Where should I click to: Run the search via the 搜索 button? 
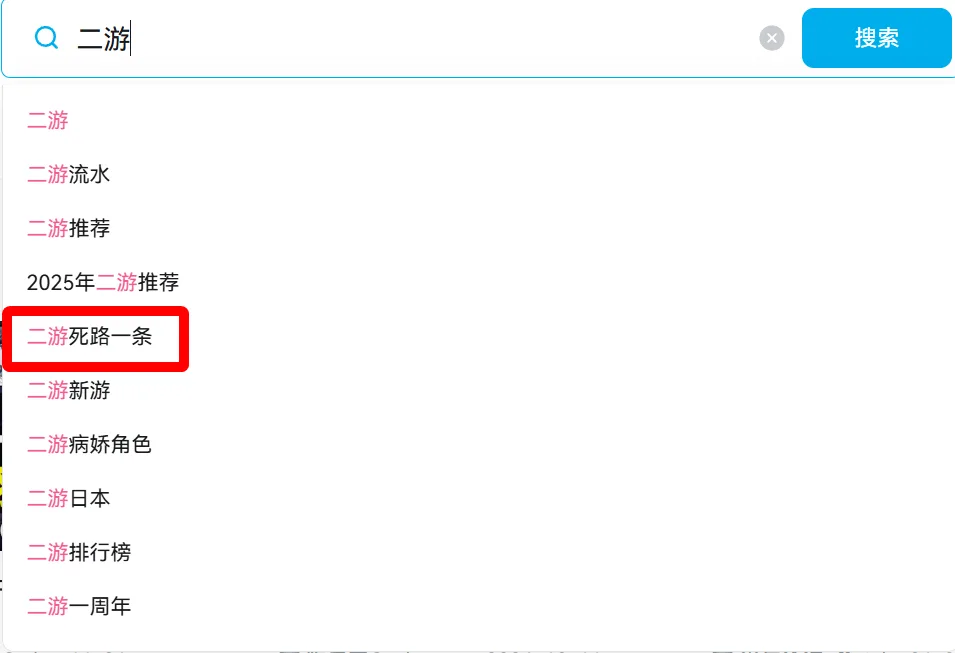876,38
